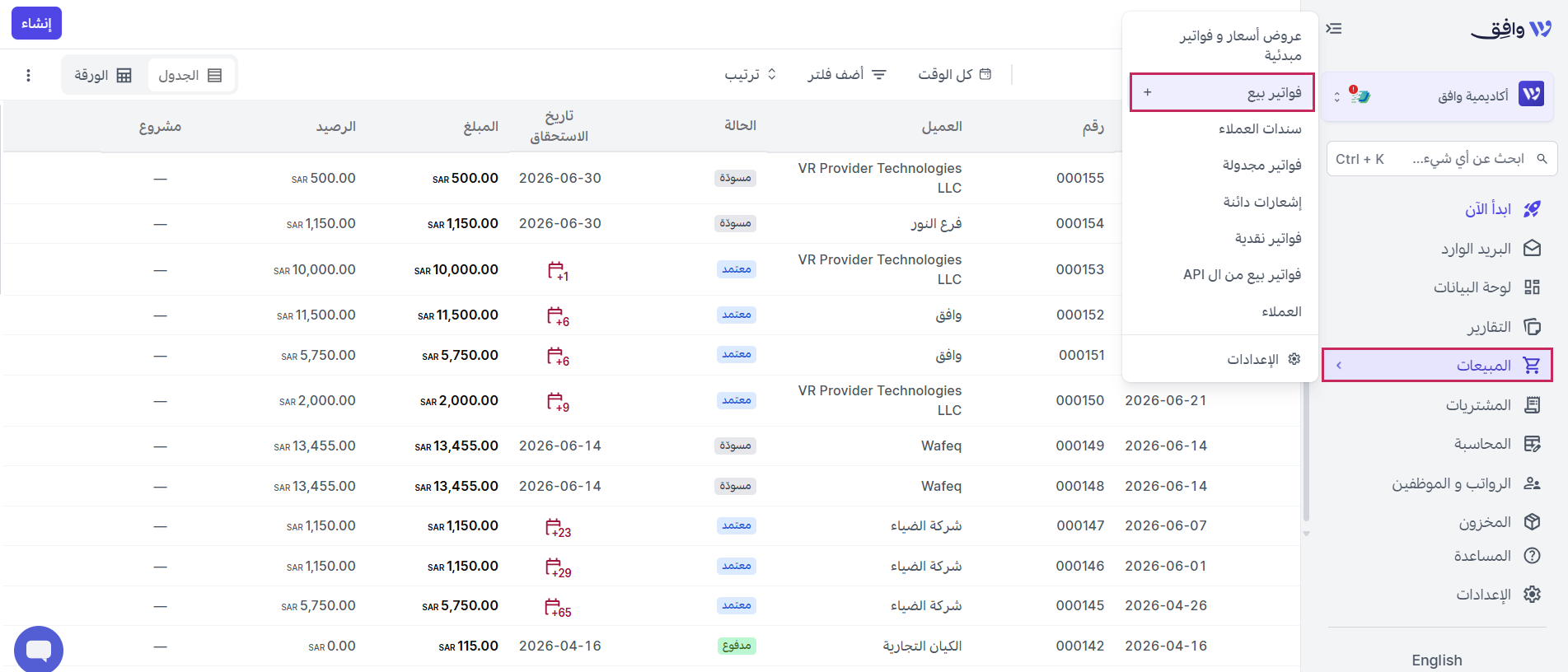Open التقارير reports icon
1568x672 pixels.
tap(1532, 327)
